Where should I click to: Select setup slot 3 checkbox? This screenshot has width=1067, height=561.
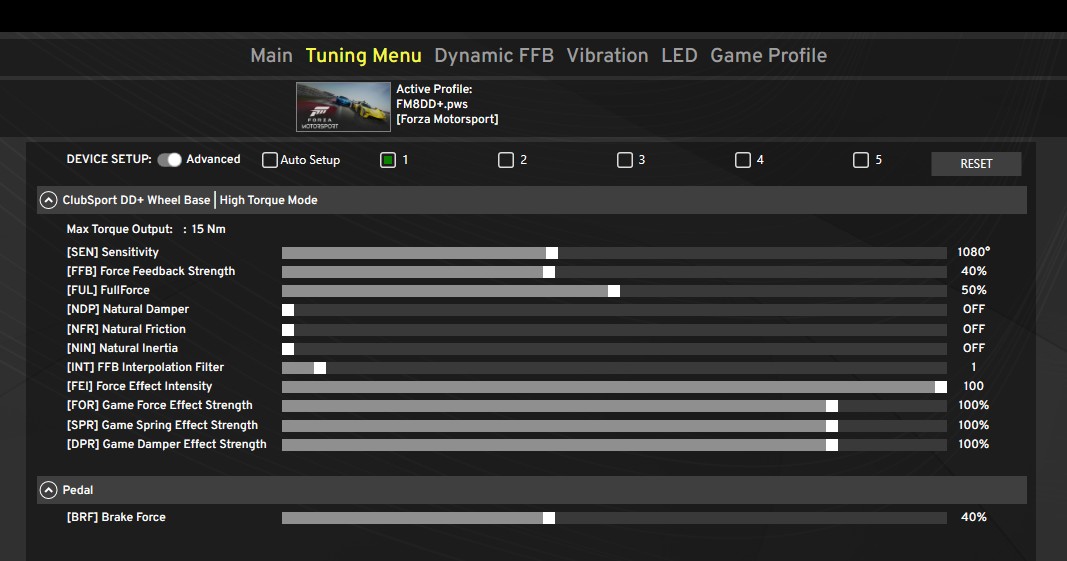625,160
